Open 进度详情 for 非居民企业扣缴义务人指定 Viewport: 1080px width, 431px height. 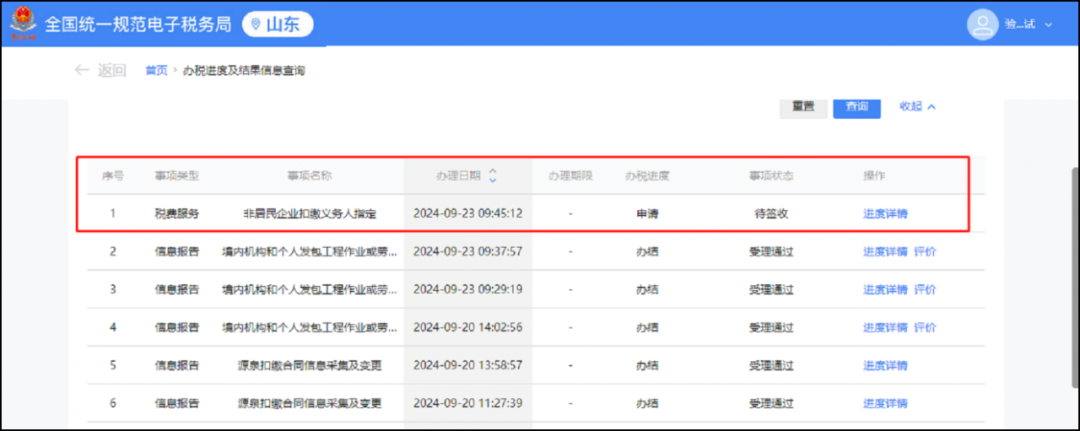tap(885, 214)
